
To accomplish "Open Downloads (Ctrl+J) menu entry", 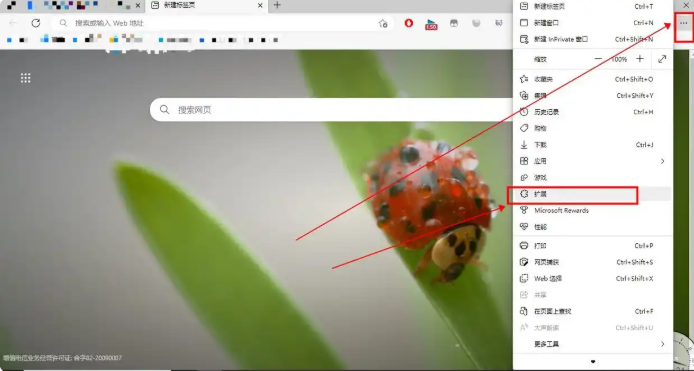I will tap(592, 145).
